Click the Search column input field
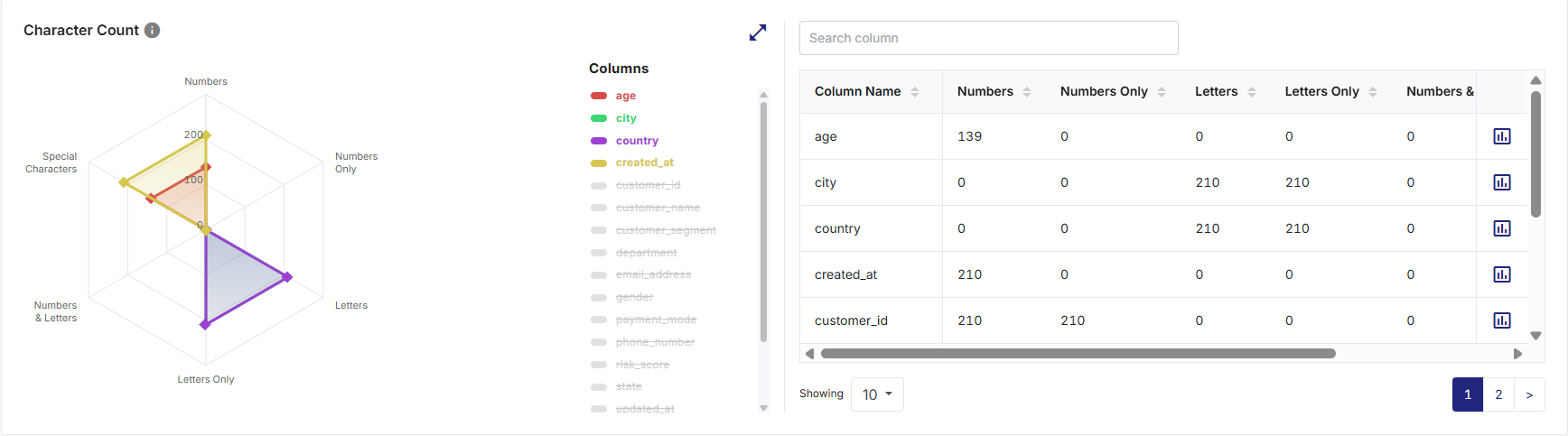 coord(989,38)
